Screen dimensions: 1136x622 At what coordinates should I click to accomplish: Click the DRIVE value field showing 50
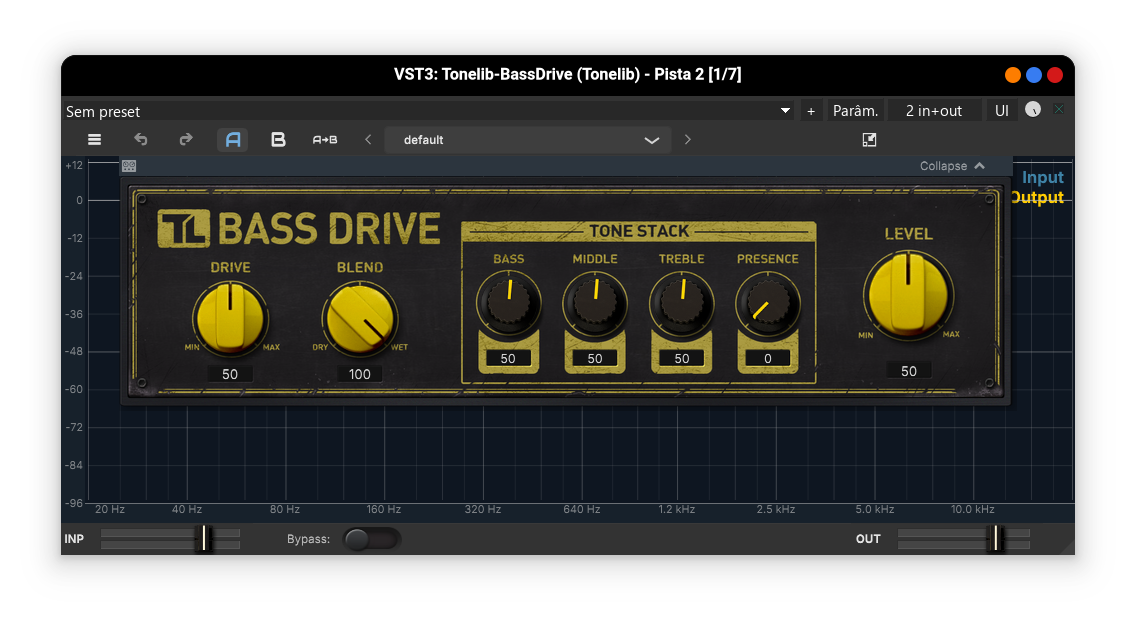click(230, 373)
